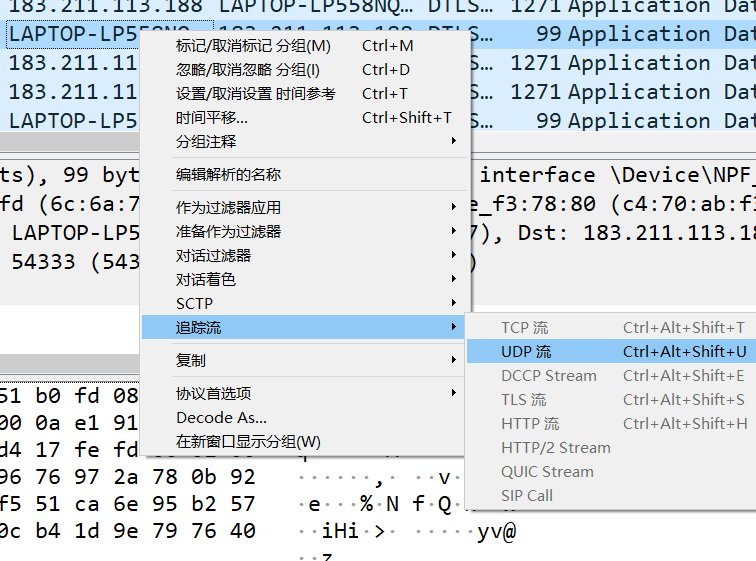Click the TCP 流 submenu item
Viewport: 756px width, 561px height.
coord(611,328)
